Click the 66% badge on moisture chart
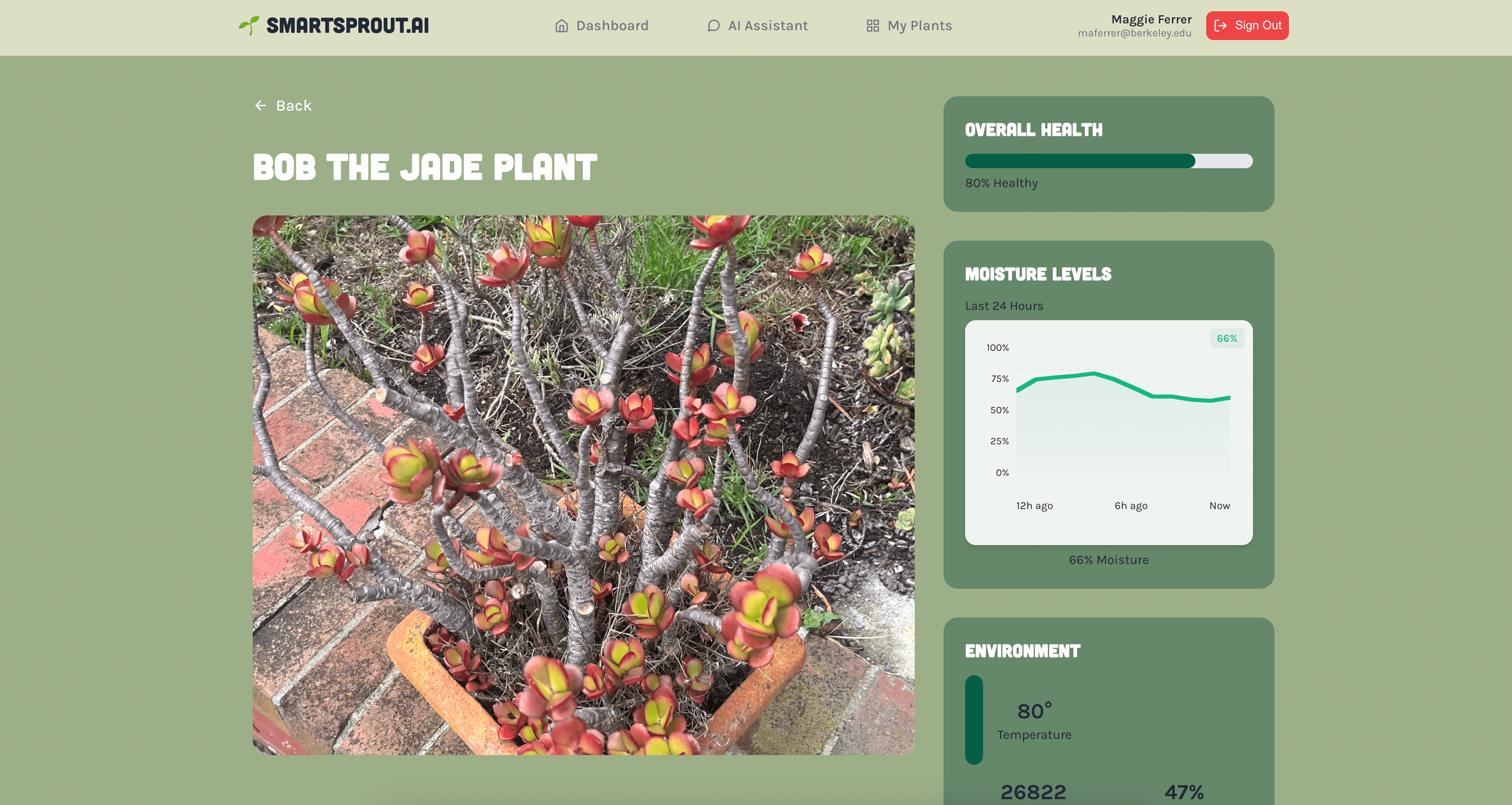Image resolution: width=1512 pixels, height=805 pixels. (1226, 339)
